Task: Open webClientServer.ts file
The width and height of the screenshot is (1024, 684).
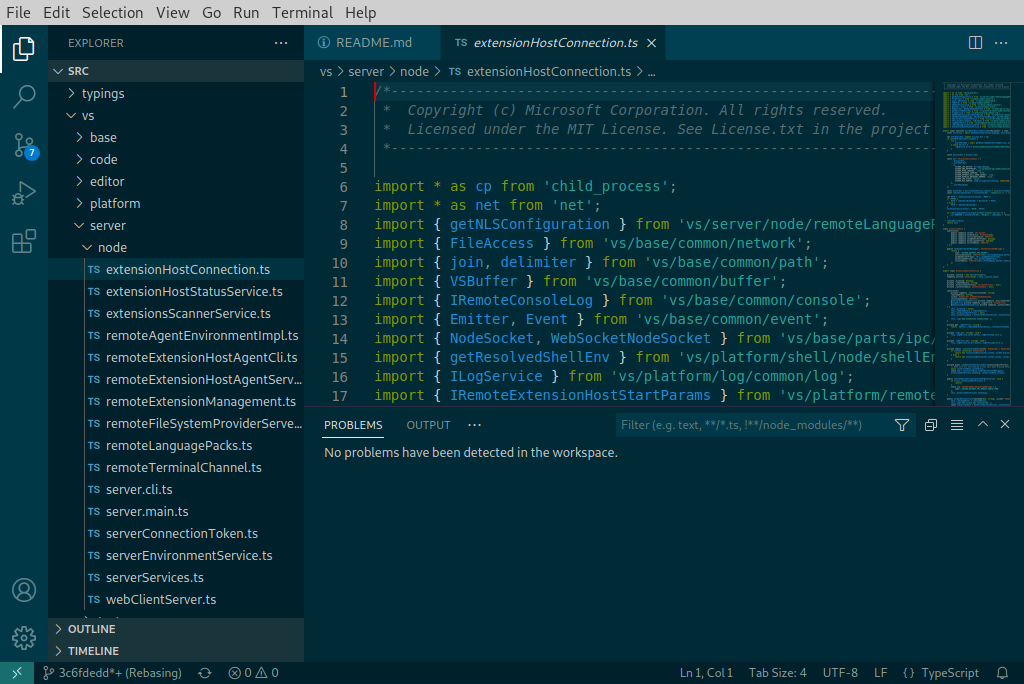Action: pyautogui.click(x=176, y=600)
